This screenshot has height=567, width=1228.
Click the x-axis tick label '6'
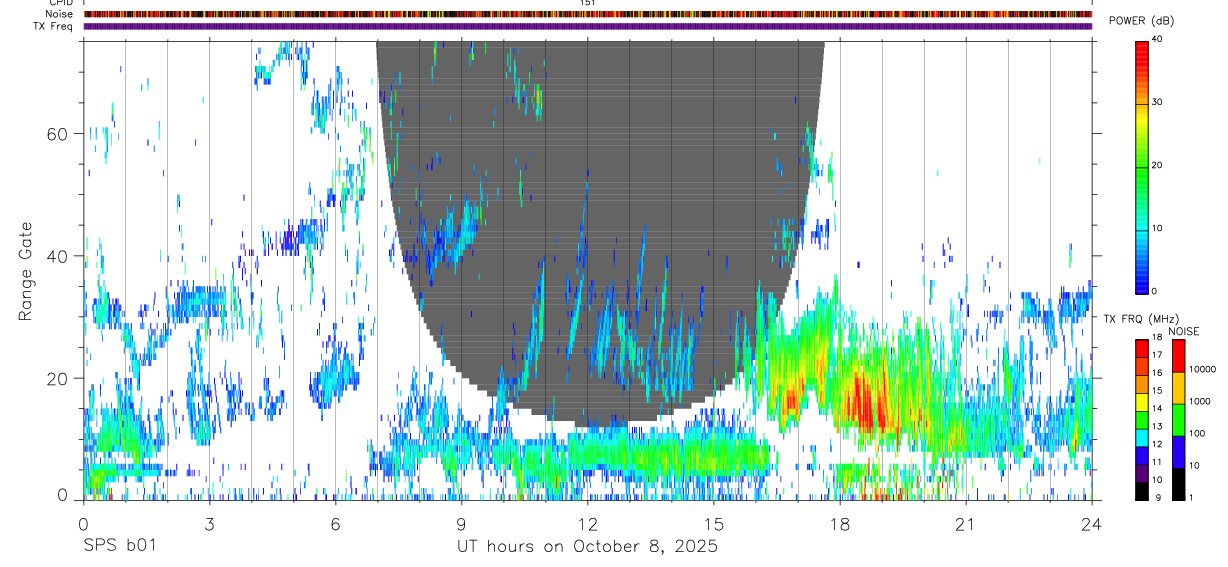click(335, 525)
